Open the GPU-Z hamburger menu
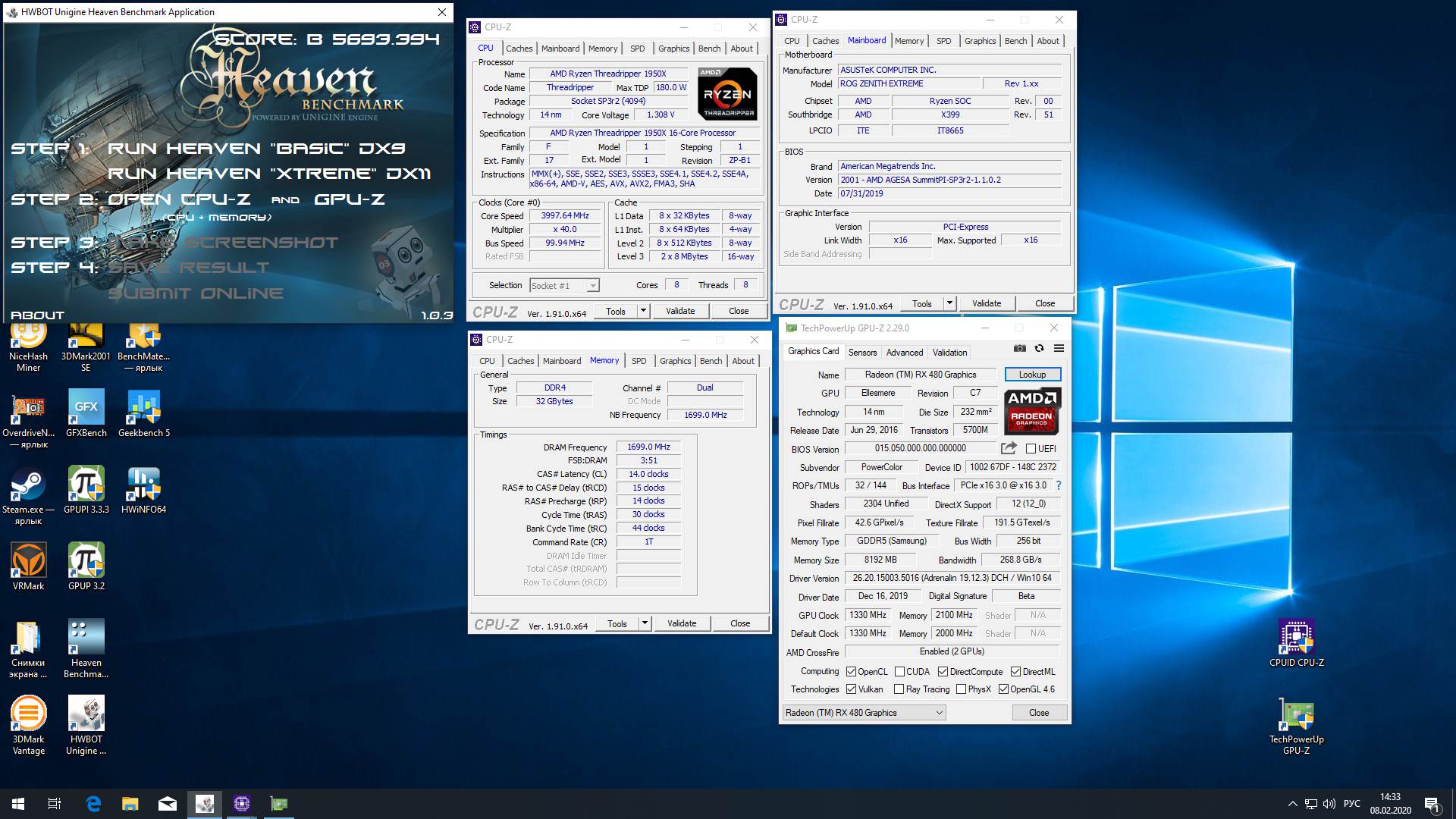The image size is (1456, 819). (1059, 348)
